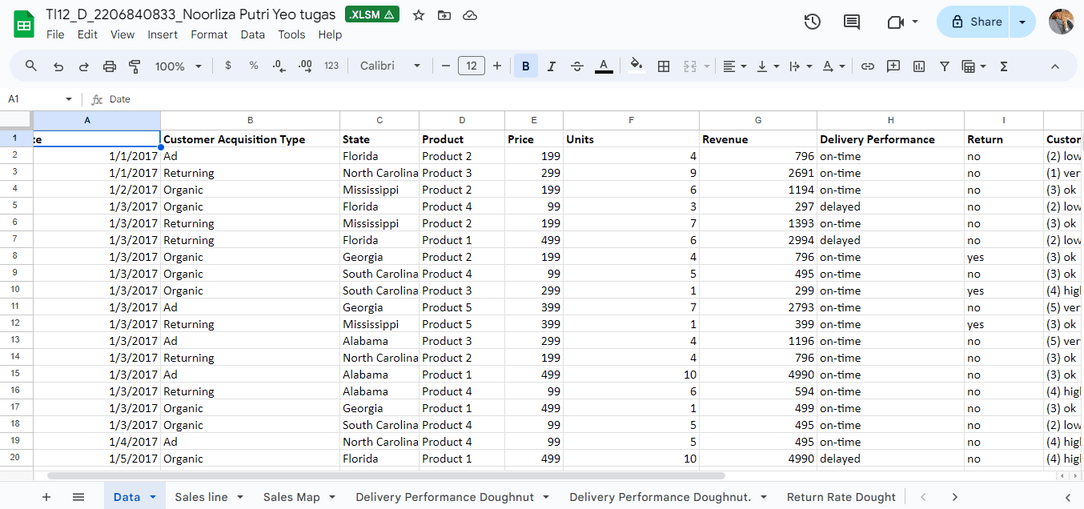Open the text color picker
This screenshot has height=509, width=1084.
click(x=604, y=66)
